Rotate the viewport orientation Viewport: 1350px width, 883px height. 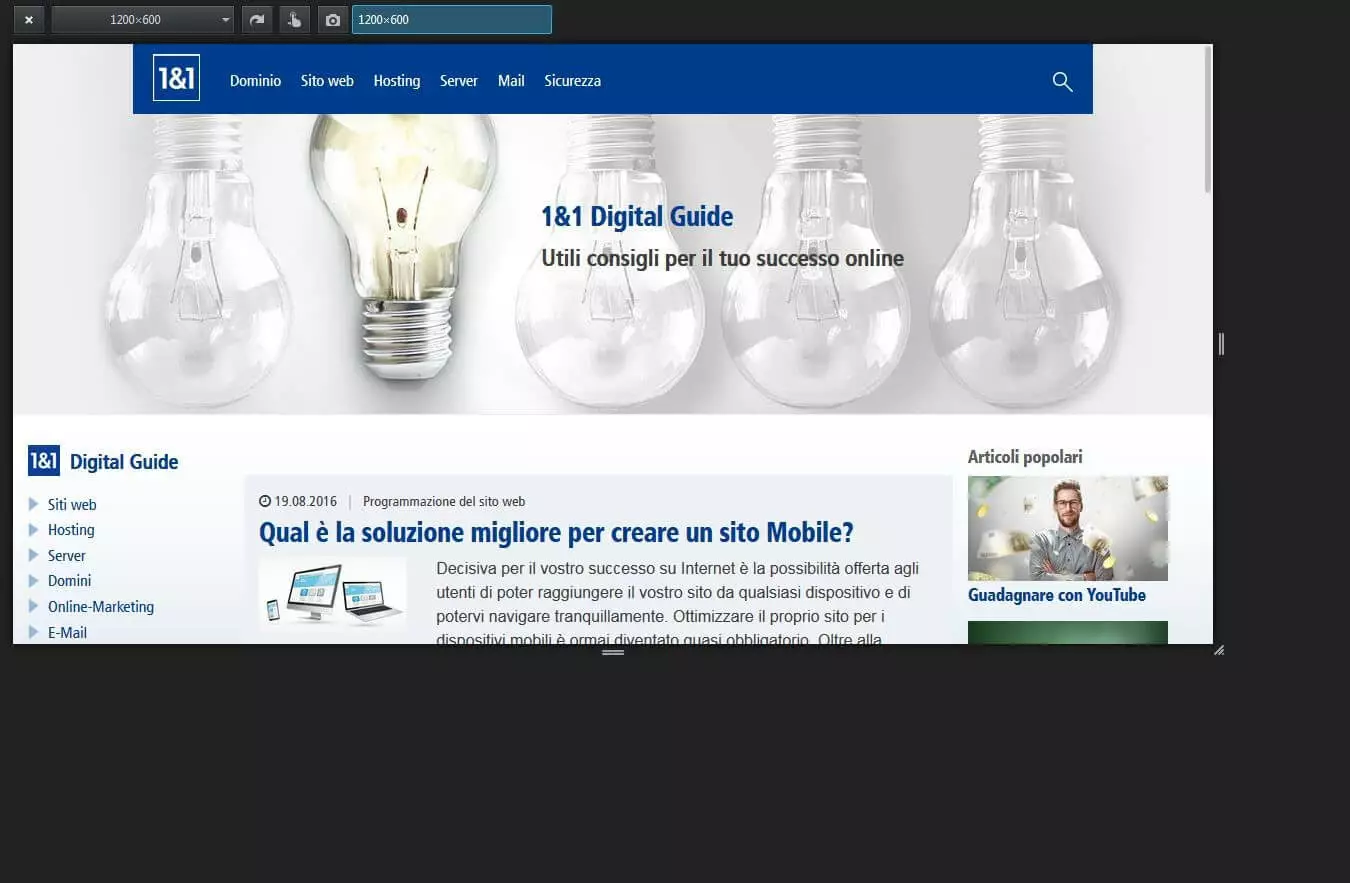coord(257,20)
